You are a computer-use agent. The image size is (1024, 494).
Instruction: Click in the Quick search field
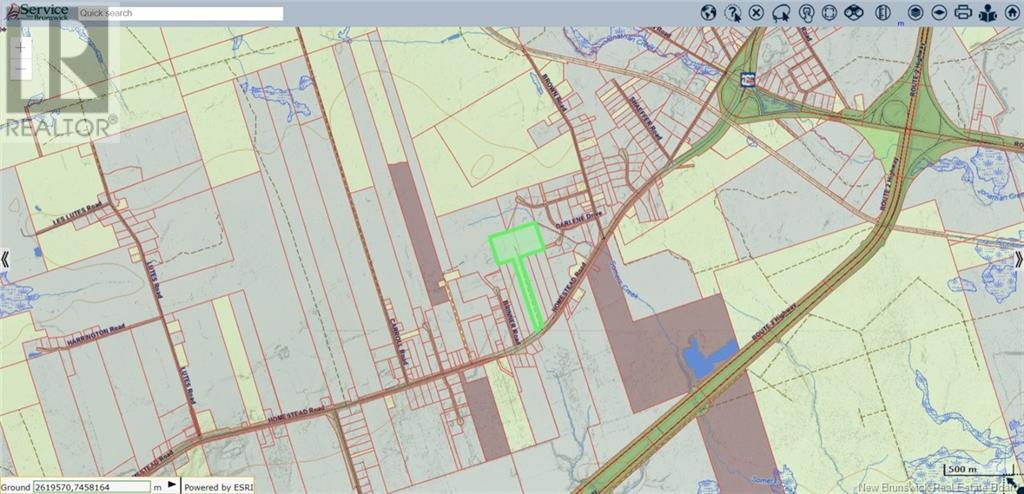coord(180,14)
